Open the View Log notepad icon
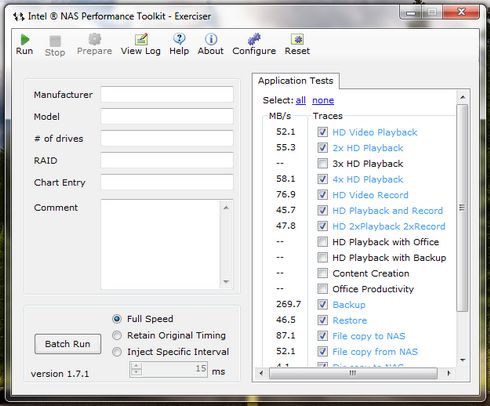The width and height of the screenshot is (490, 406). point(141,39)
